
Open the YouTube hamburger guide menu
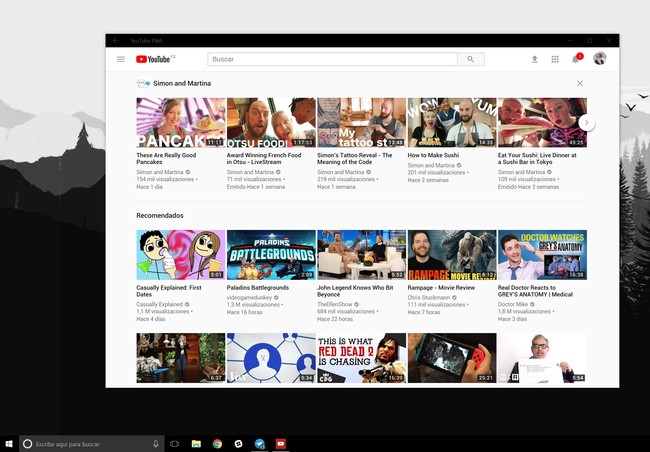click(x=121, y=59)
